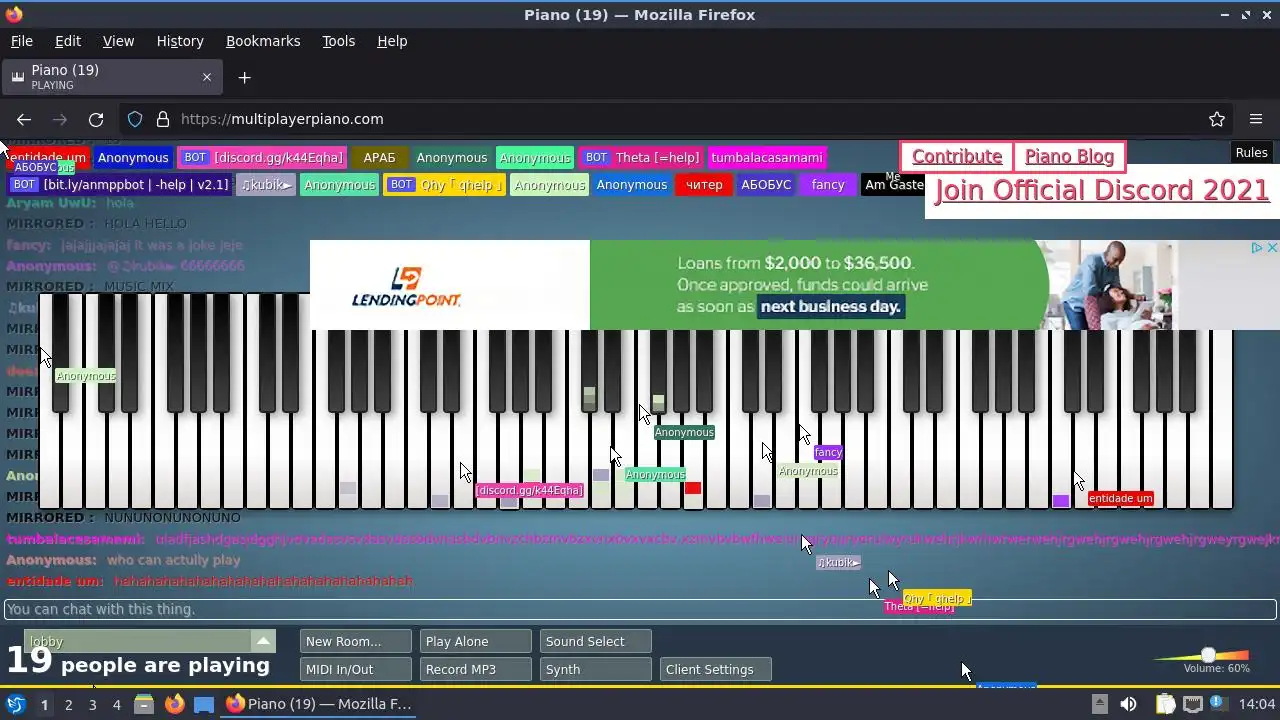Select the ♫kubik► name tag in user list

pyautogui.click(x=266, y=185)
